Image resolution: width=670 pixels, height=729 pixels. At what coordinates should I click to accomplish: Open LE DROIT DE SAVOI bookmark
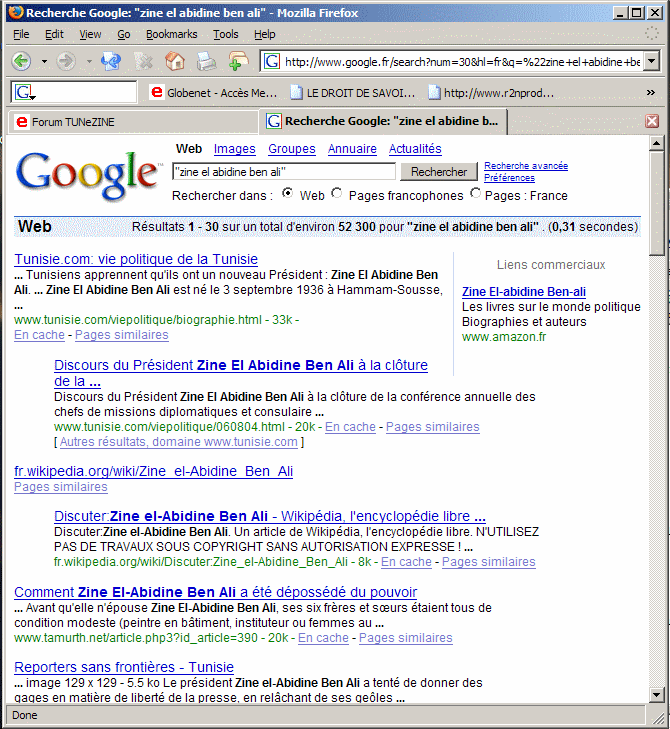pos(352,93)
